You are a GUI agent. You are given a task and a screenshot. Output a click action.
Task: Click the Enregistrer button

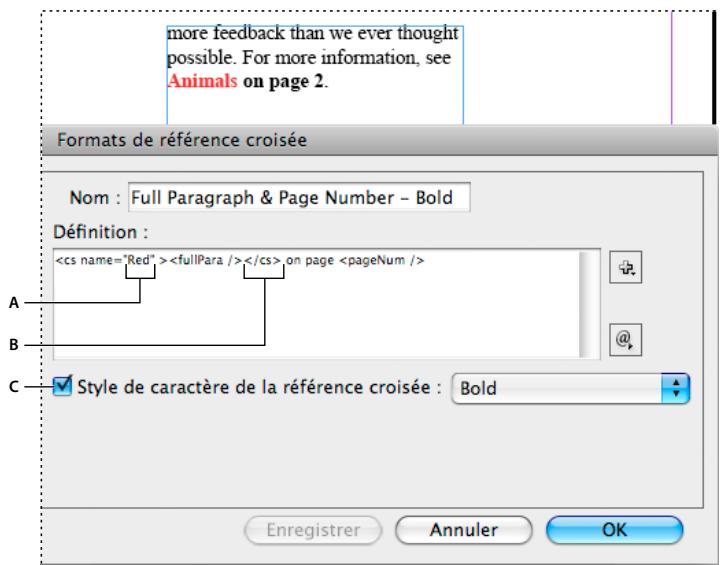(313, 530)
